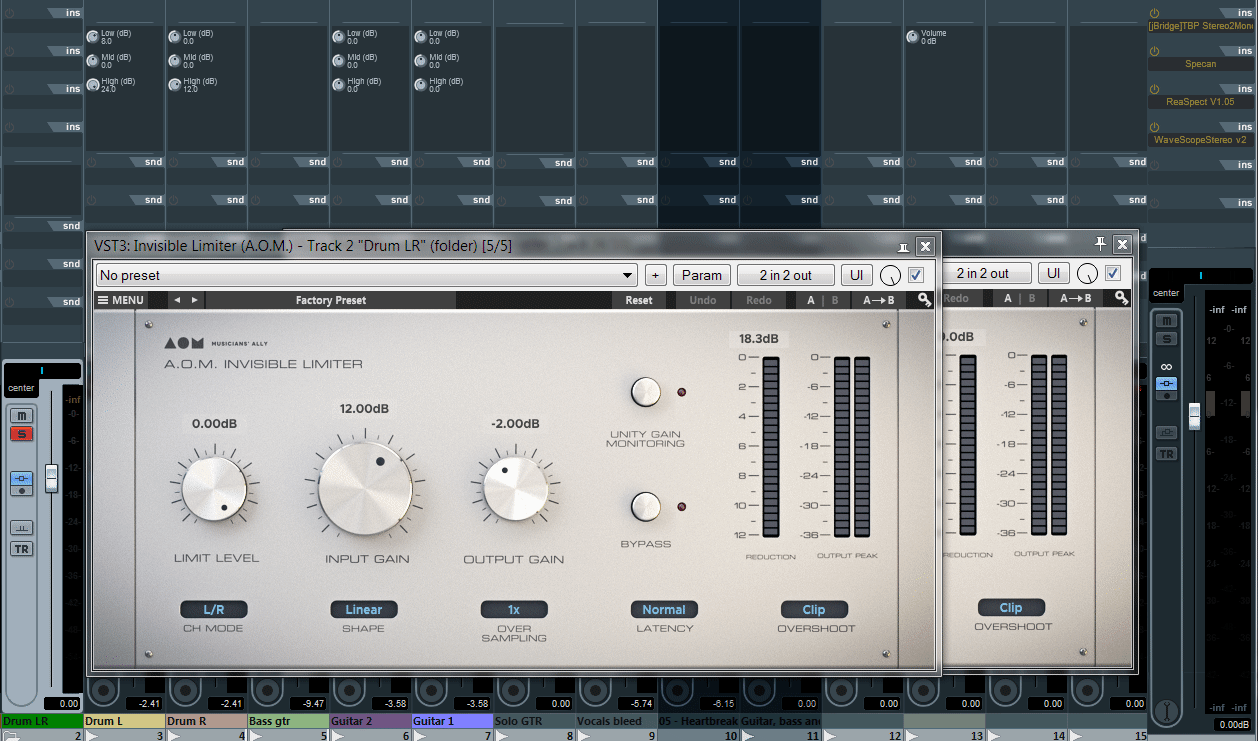The width and height of the screenshot is (1258, 741).
Task: Toggle the enable checkbox in rear plugin window
Action: click(x=1113, y=273)
